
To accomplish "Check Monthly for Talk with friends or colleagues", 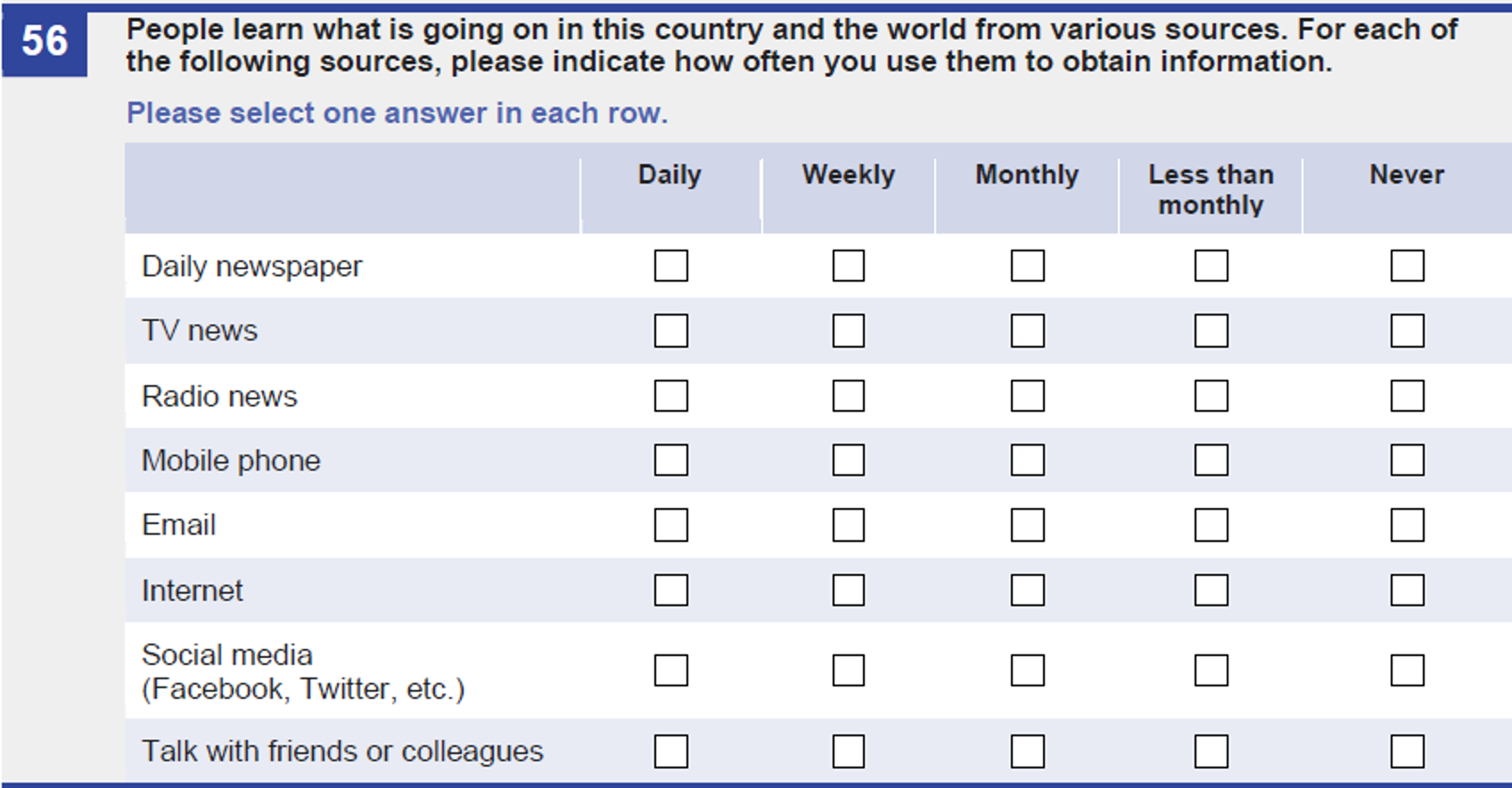I will tap(1027, 751).
